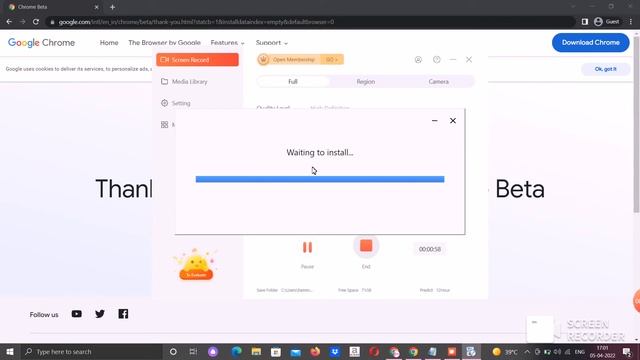Open Amazon app from taskbar
640x360 pixels.
click(355, 351)
